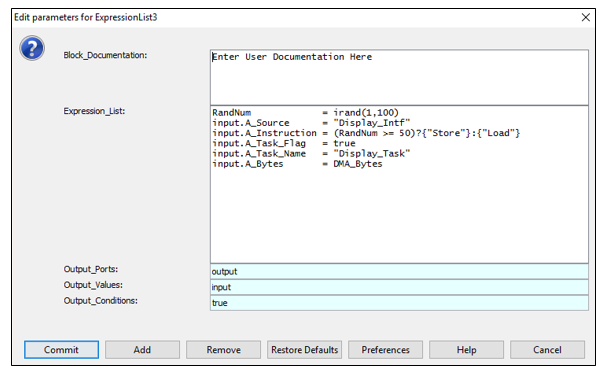The width and height of the screenshot is (607, 374).
Task: Open Help for this dialog
Action: click(x=466, y=350)
